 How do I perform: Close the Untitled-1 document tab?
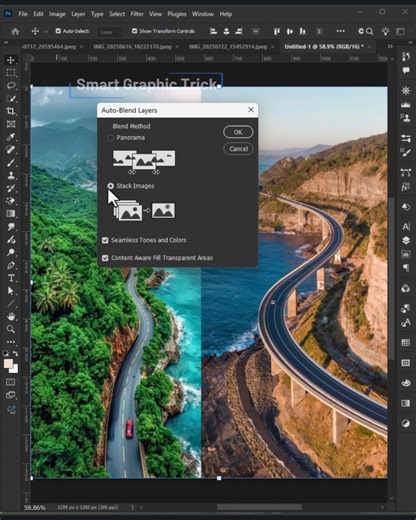tap(369, 47)
